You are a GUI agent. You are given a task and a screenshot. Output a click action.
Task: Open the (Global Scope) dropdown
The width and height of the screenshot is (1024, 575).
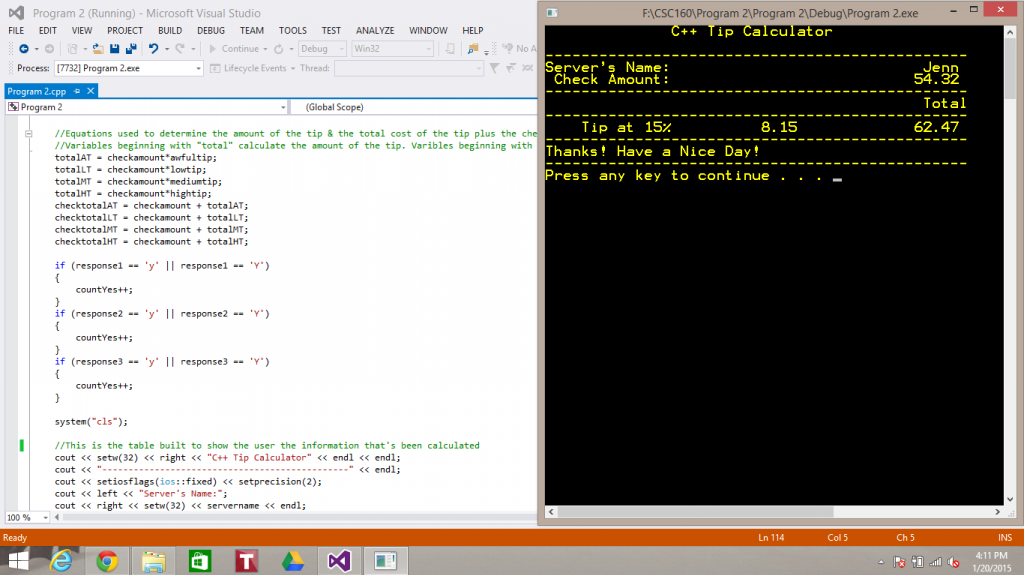click(413, 107)
